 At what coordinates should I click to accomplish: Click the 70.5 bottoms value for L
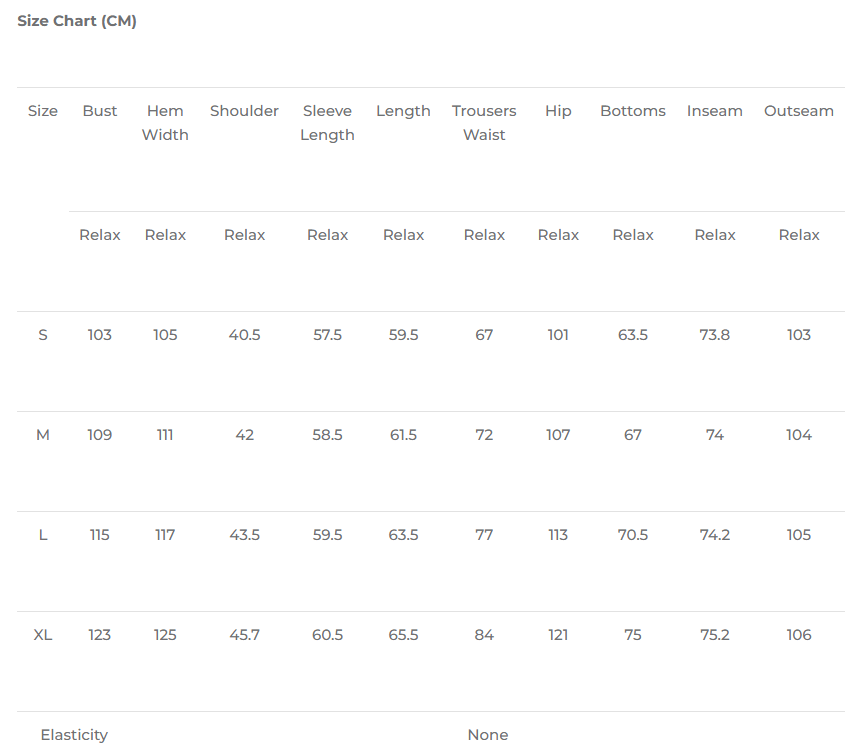(x=633, y=535)
